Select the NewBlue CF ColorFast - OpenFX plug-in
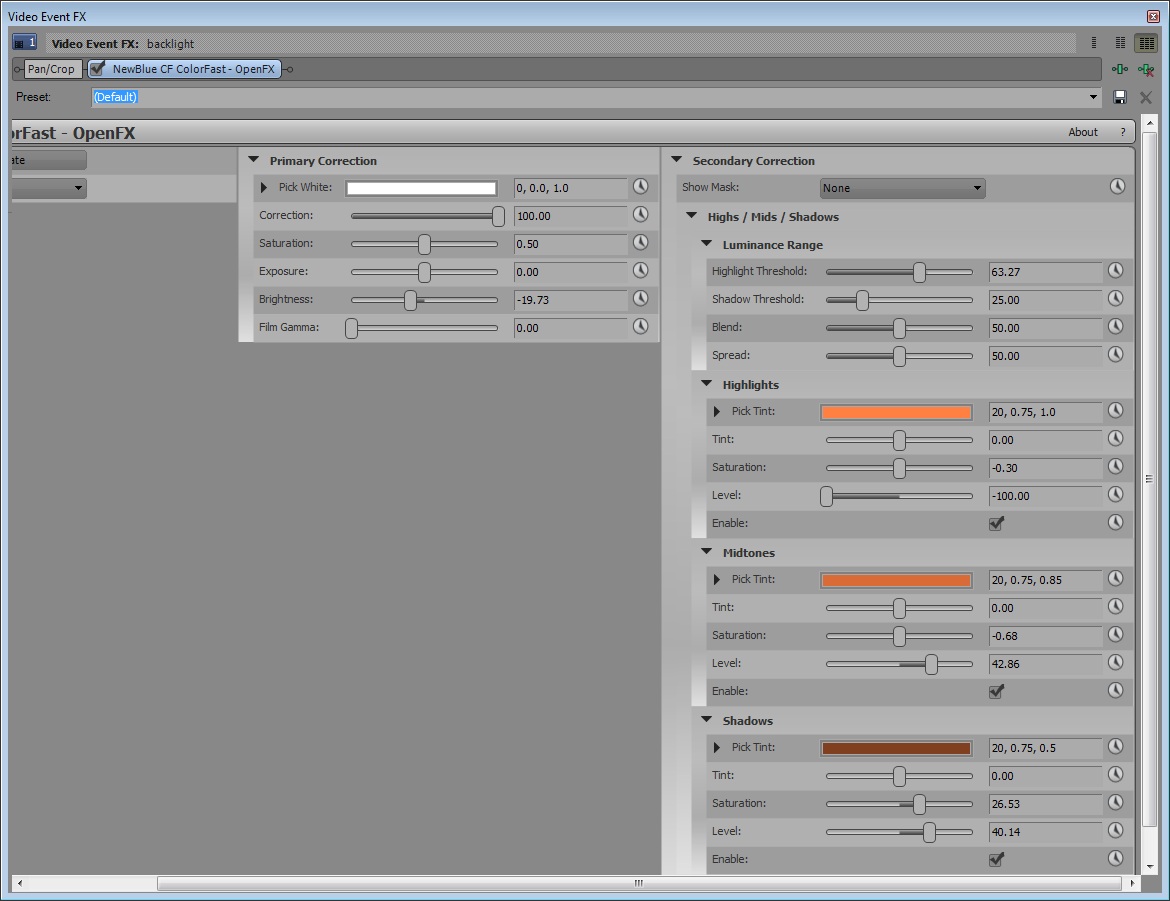The height and width of the screenshot is (901, 1170). tap(194, 69)
